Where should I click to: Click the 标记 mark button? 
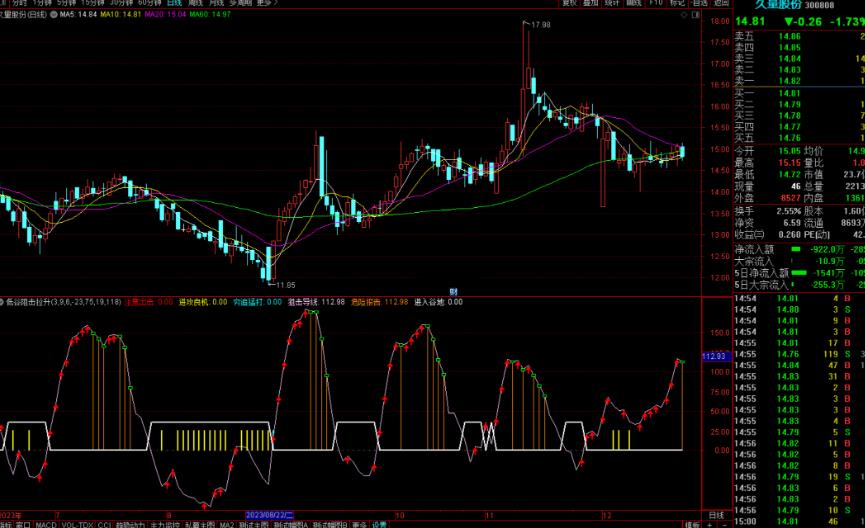(677, 3)
